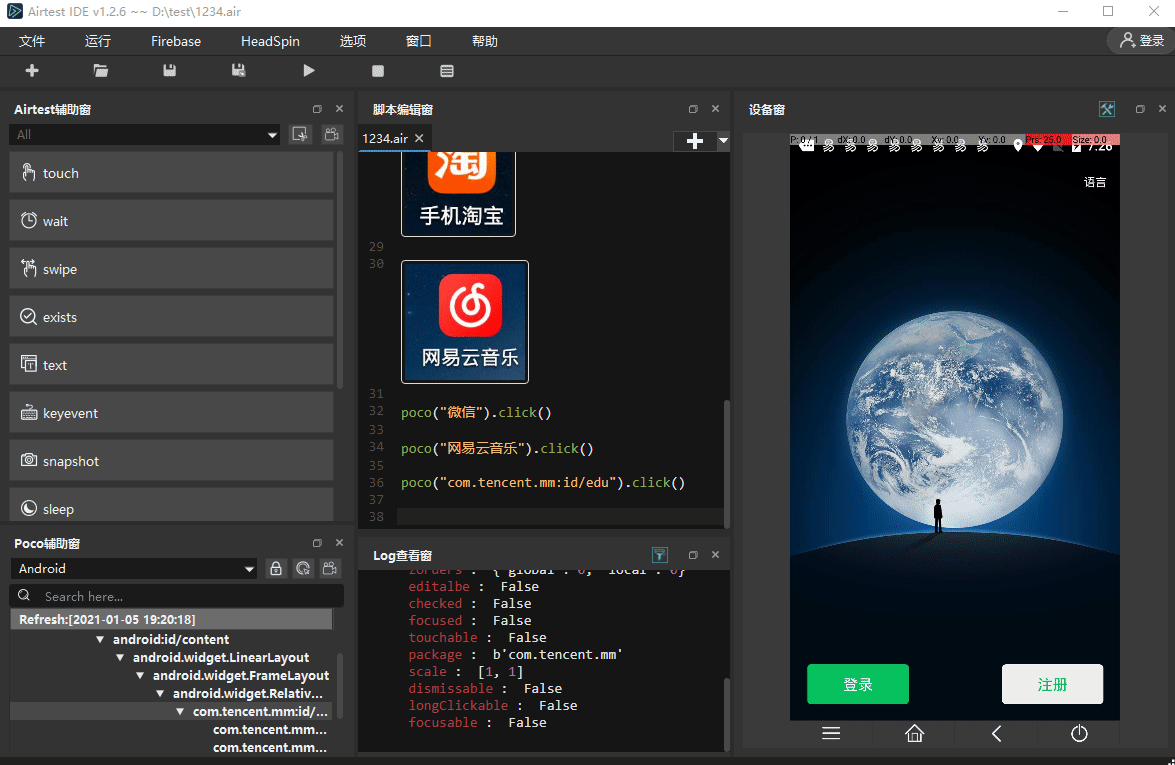Tap the green 登录 button on device
The height and width of the screenshot is (765, 1175).
[x=858, y=684]
